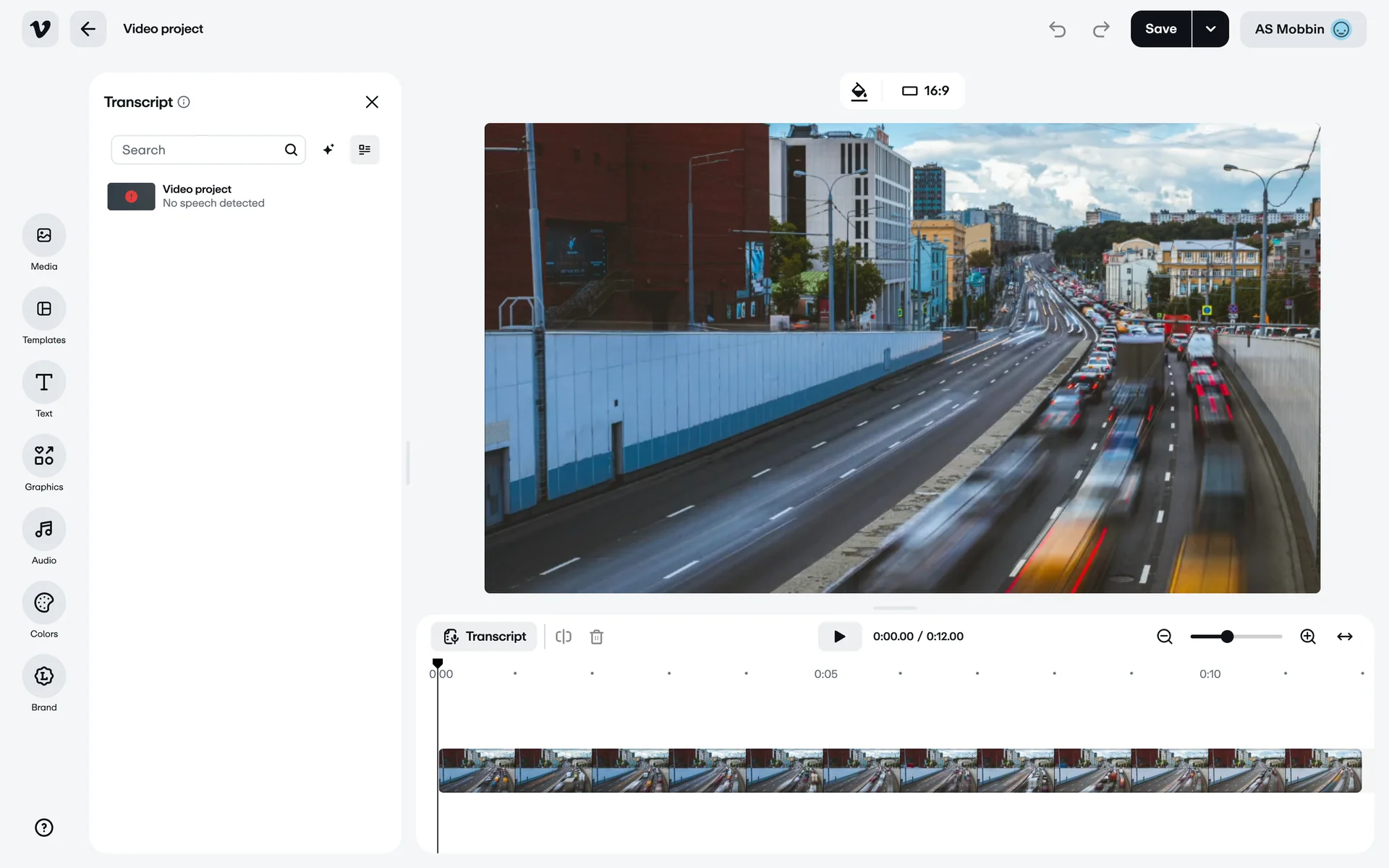Open the Audio panel
The width and height of the screenshot is (1389, 868).
pos(43,529)
